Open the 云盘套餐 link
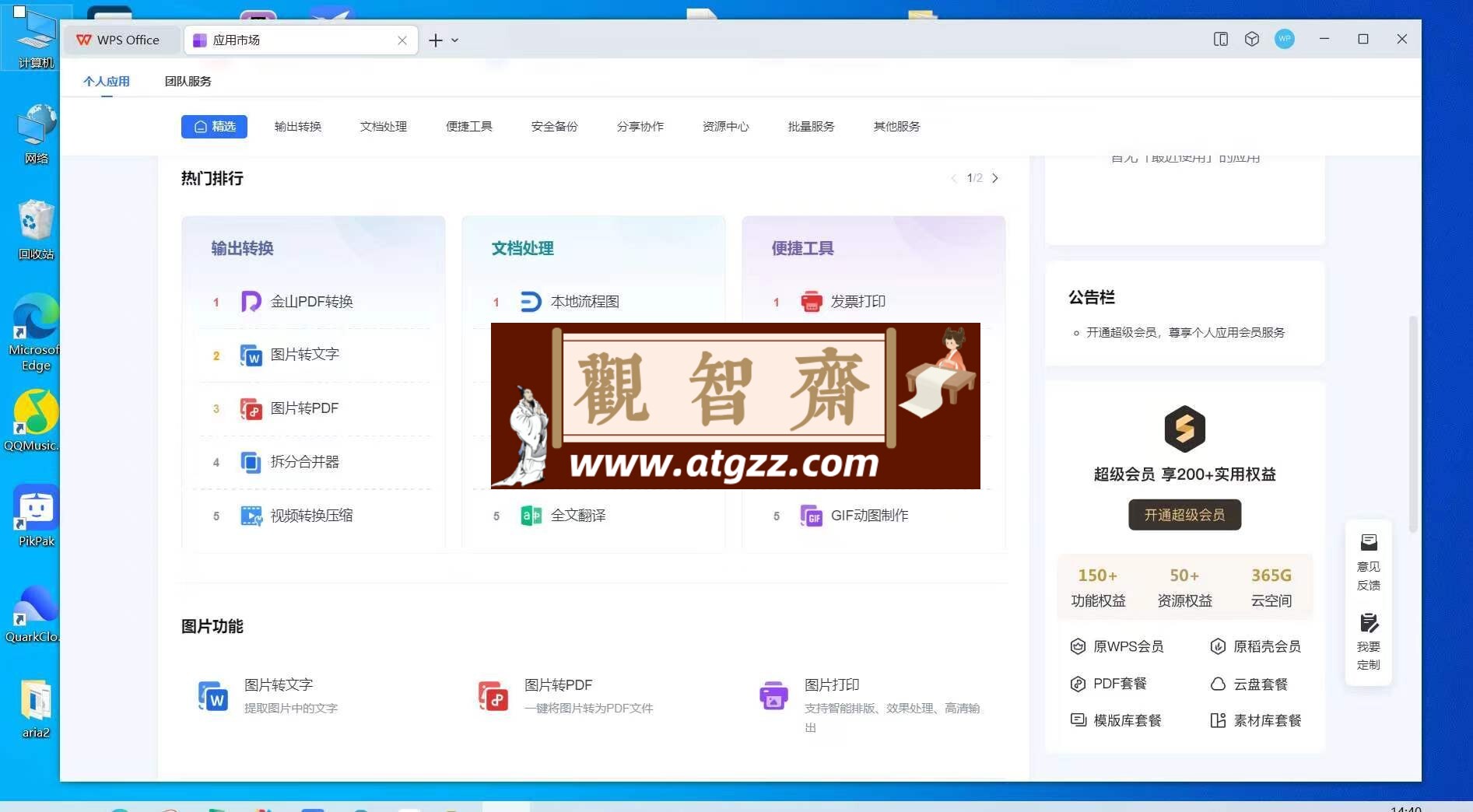The height and width of the screenshot is (812, 1473). point(1249,684)
